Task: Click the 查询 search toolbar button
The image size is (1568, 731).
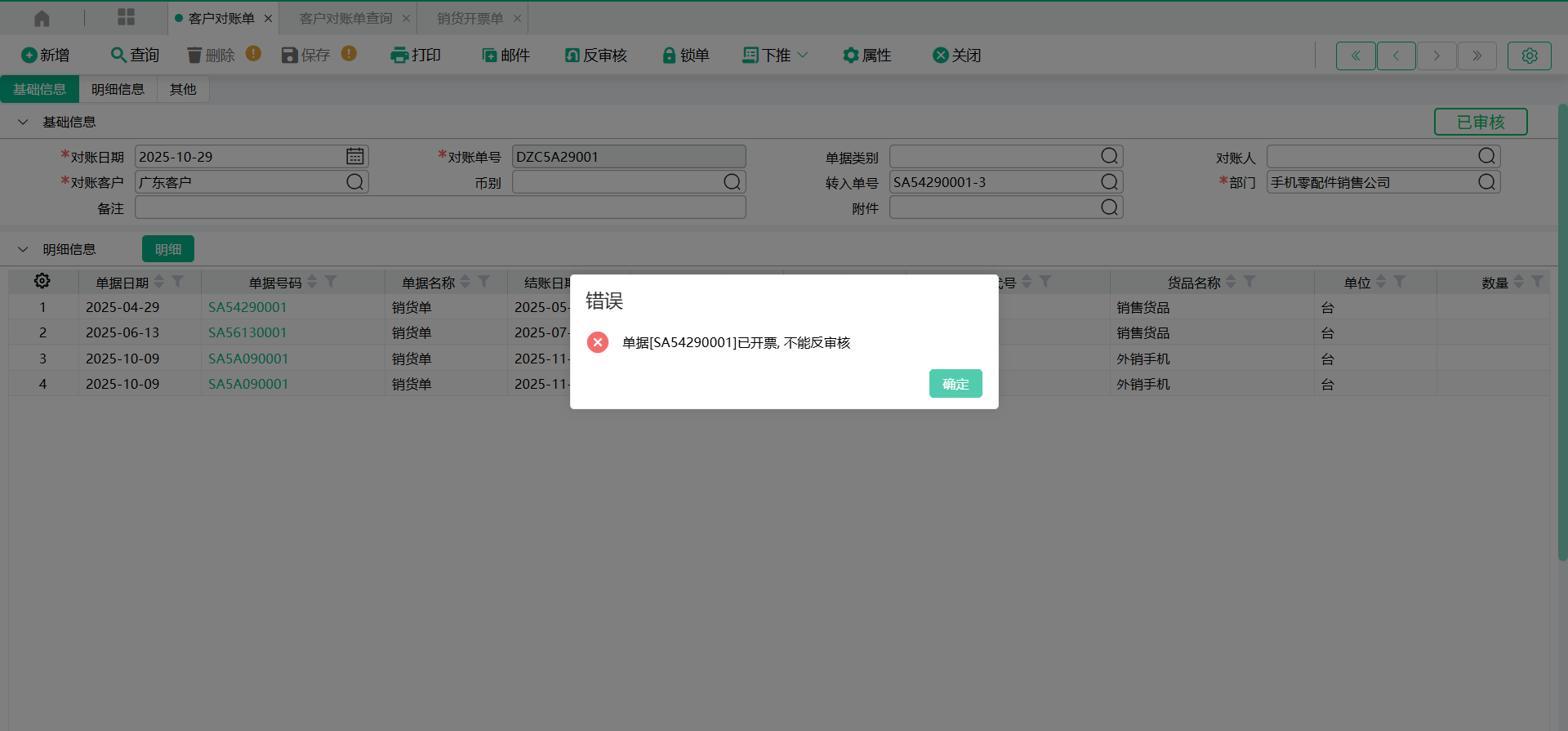Action: [135, 55]
